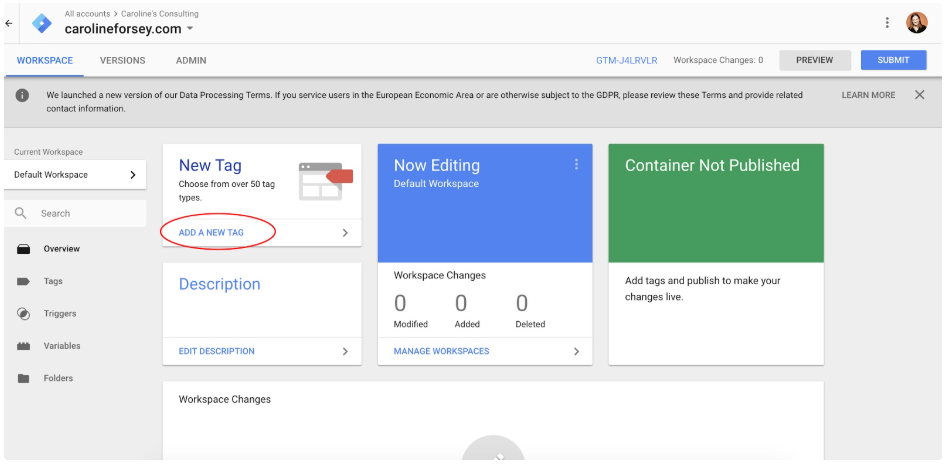The image size is (946, 468).
Task: Click the back arrow icon
Action: [x=8, y=24]
